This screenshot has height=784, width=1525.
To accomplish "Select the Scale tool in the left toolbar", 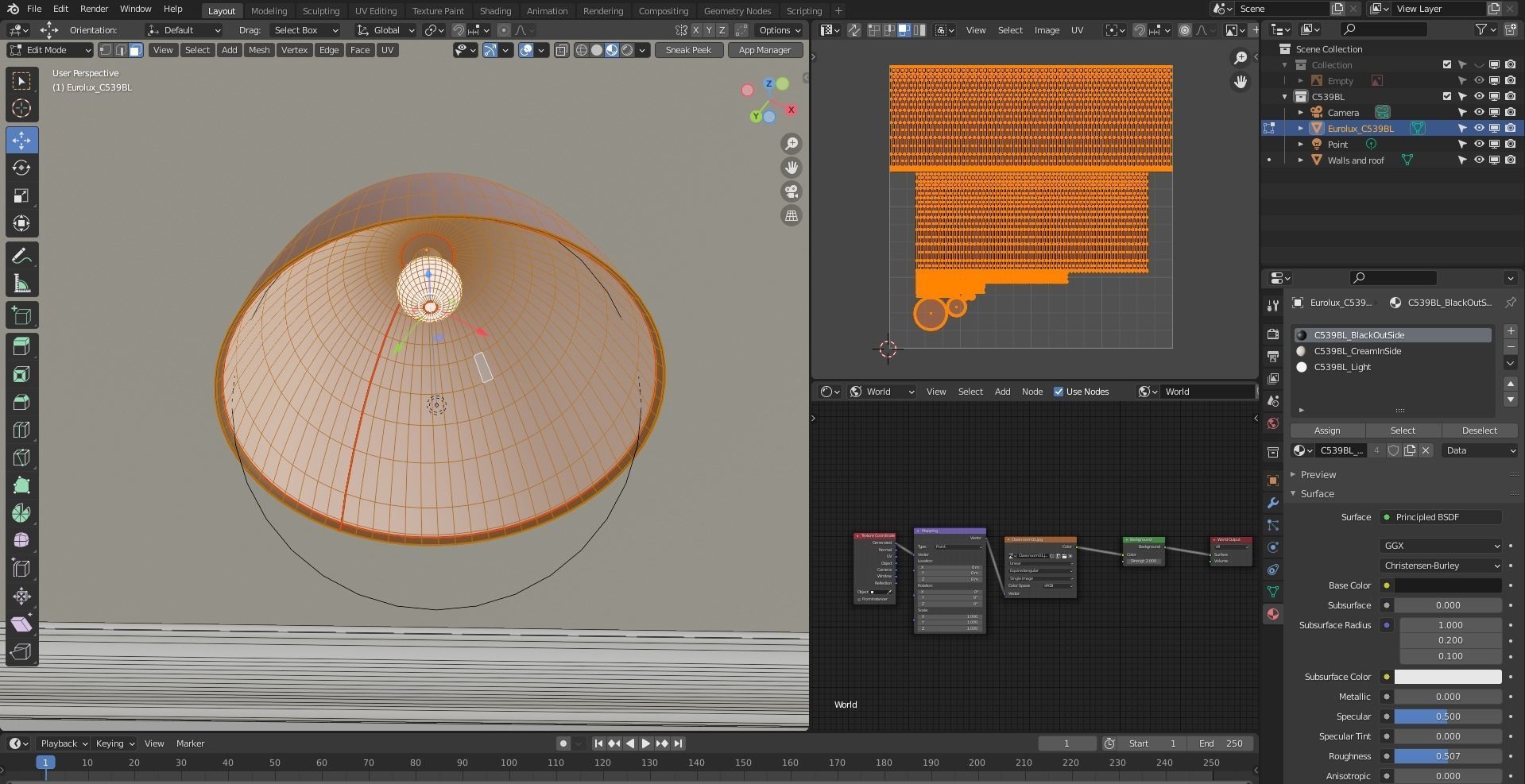I will coord(21,195).
